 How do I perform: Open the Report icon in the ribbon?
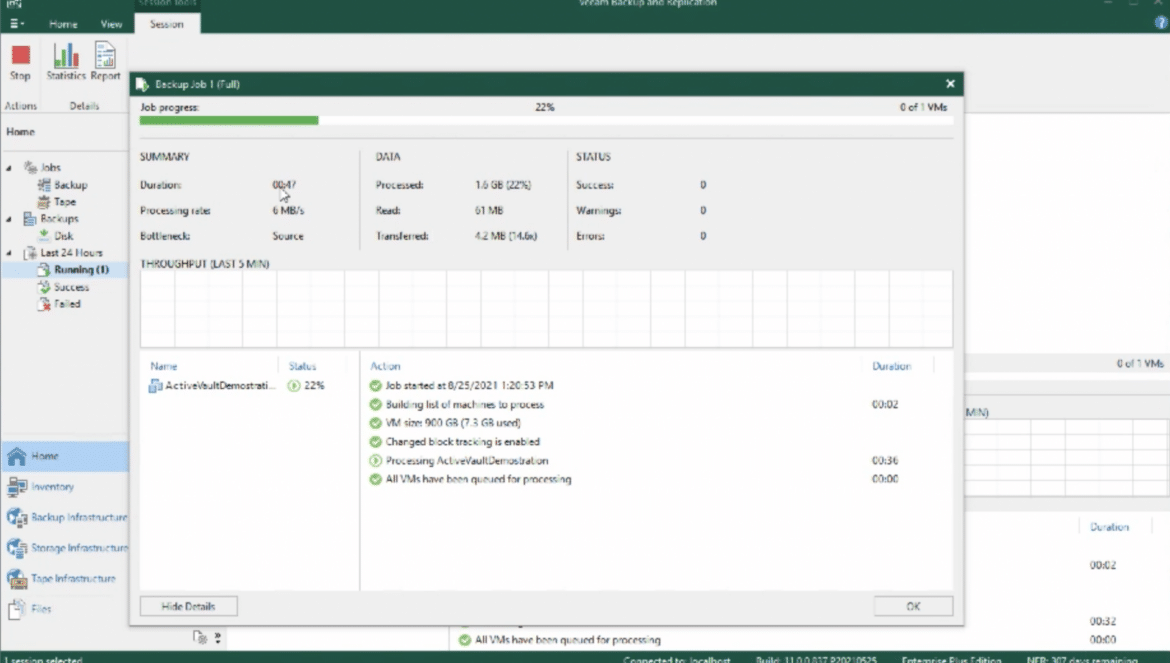(x=105, y=55)
